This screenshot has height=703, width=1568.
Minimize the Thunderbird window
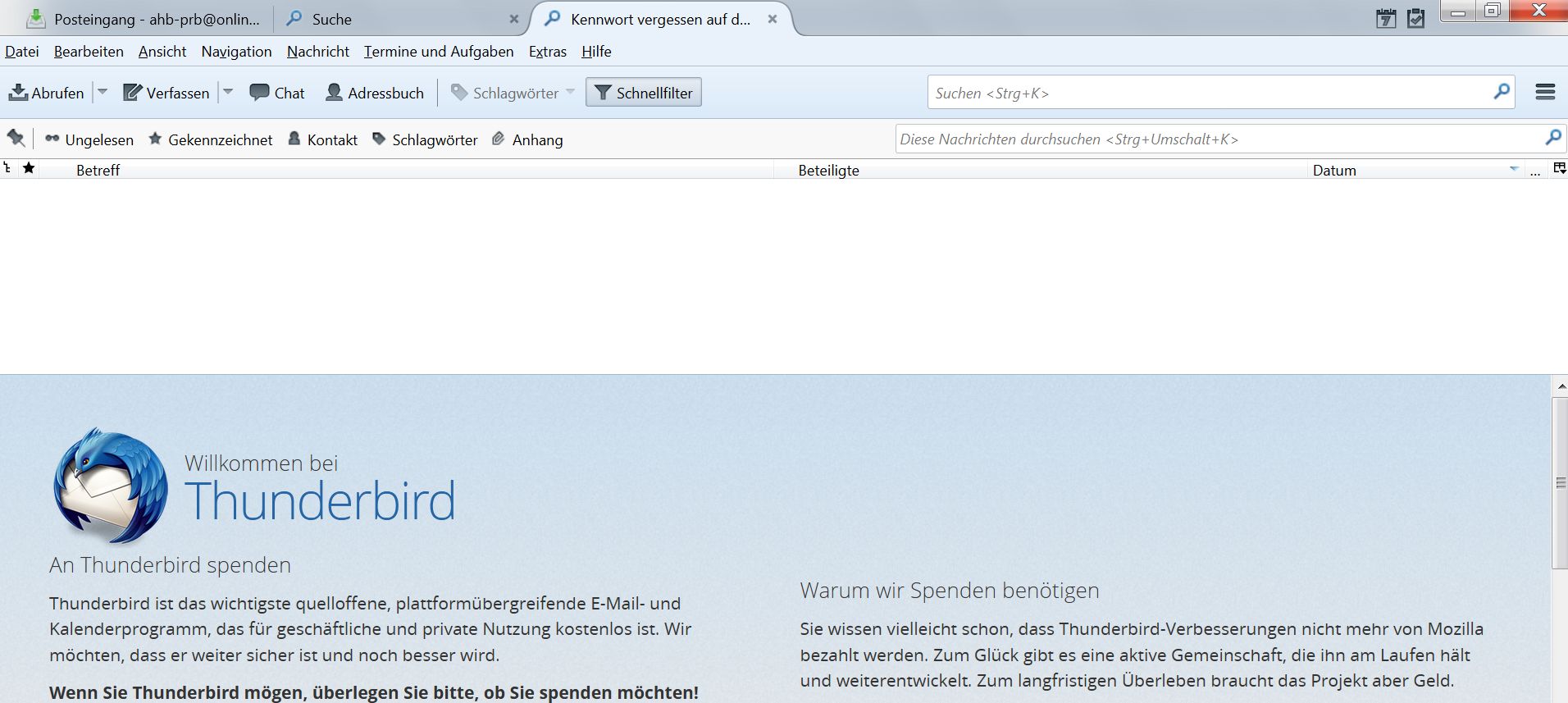1459,11
